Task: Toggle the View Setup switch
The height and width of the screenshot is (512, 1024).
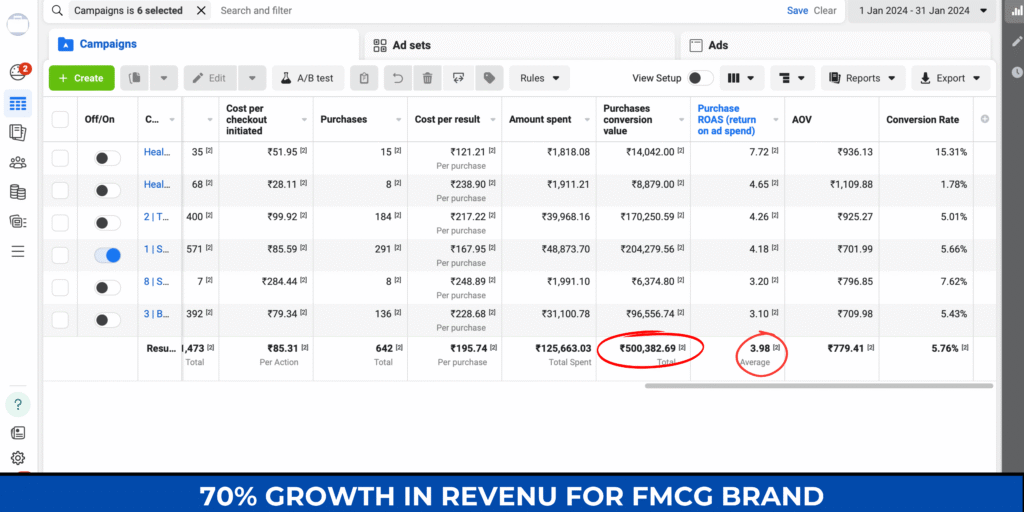Action: pos(700,78)
